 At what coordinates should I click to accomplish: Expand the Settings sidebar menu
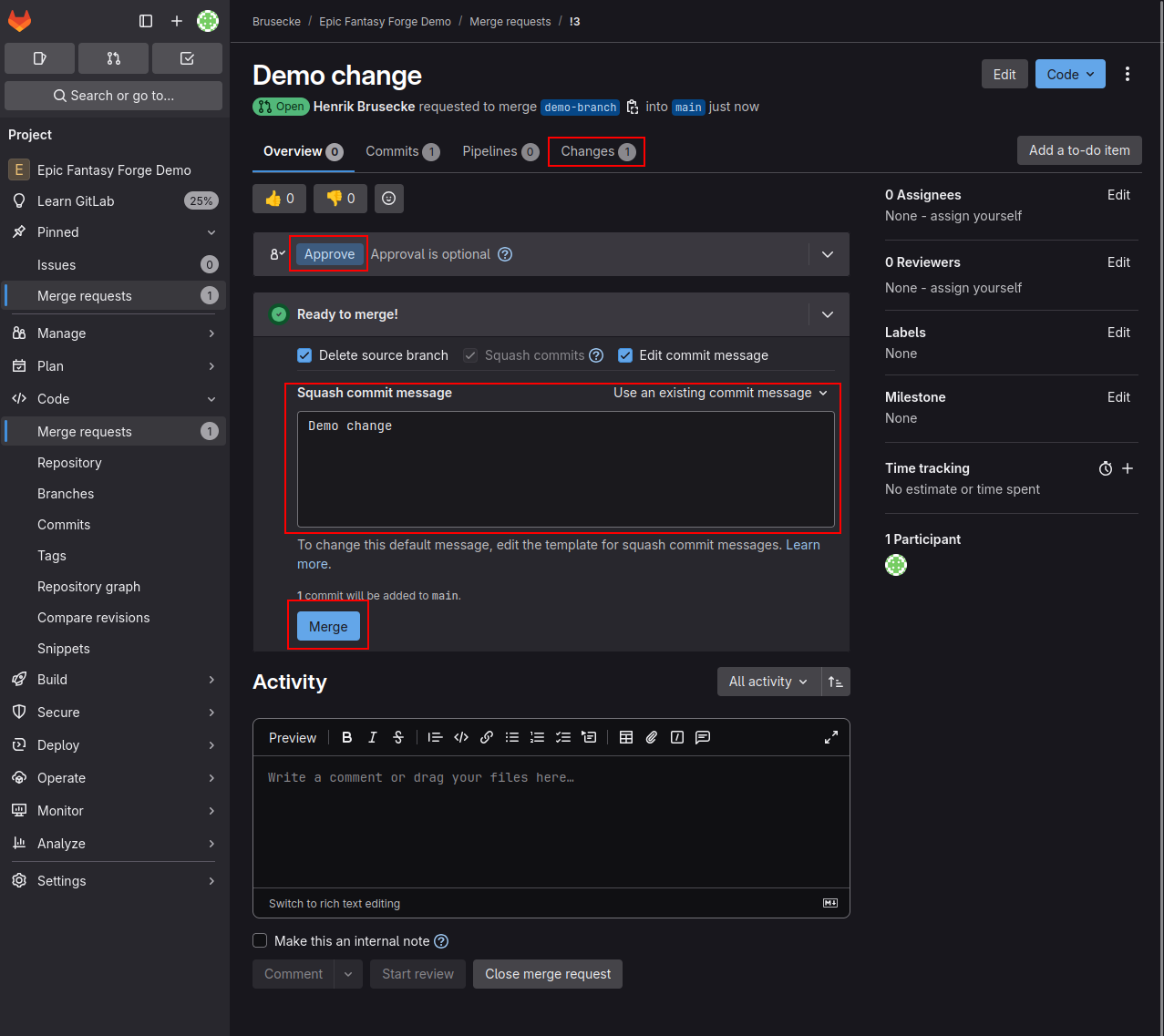click(x=114, y=881)
